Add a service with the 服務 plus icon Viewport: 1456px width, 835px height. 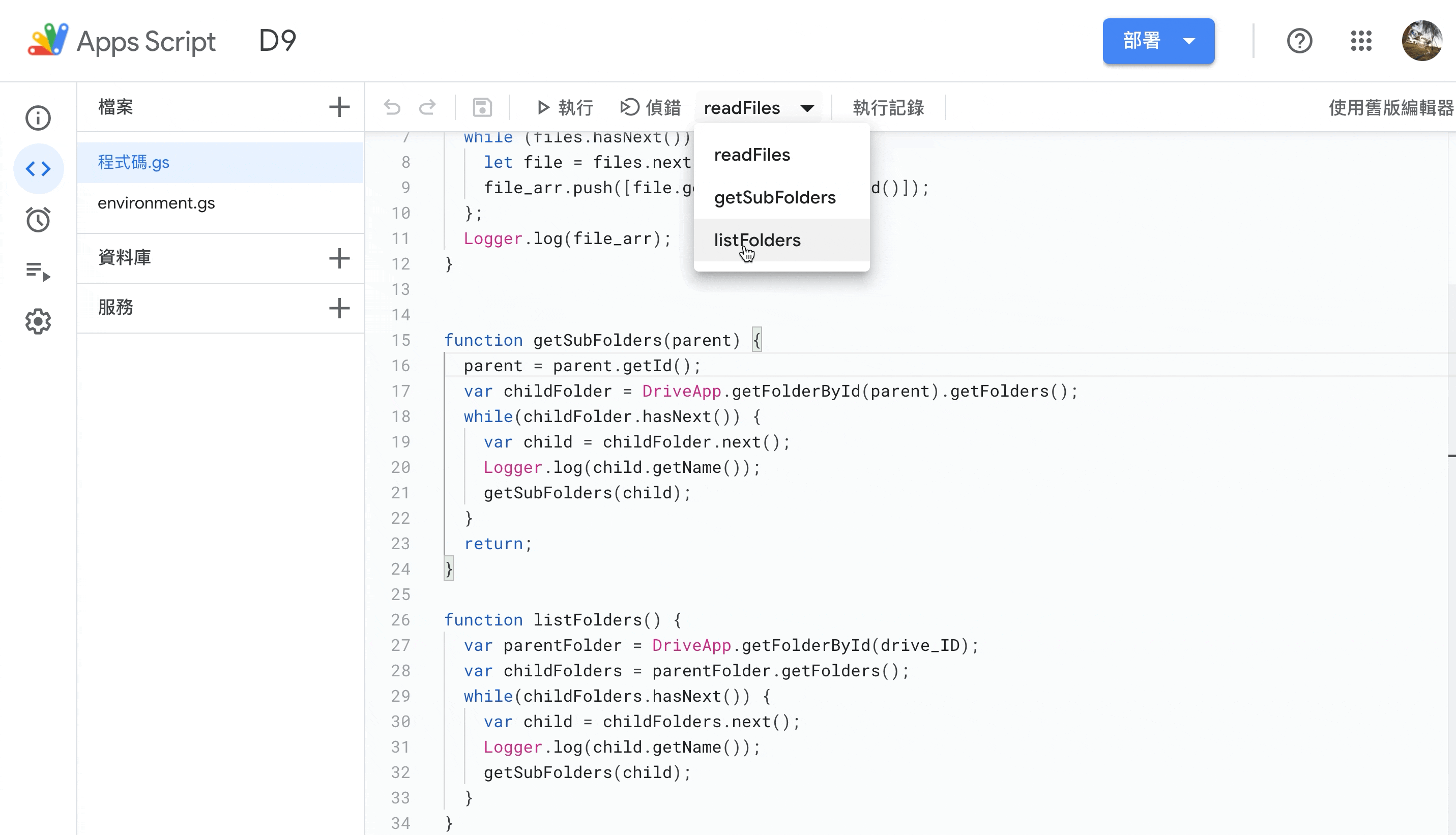click(339, 308)
